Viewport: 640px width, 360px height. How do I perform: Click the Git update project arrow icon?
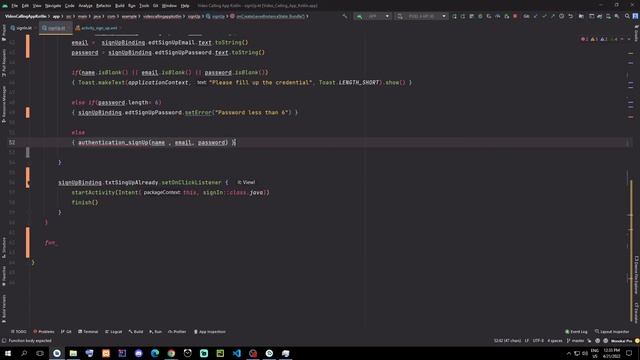point(536,16)
